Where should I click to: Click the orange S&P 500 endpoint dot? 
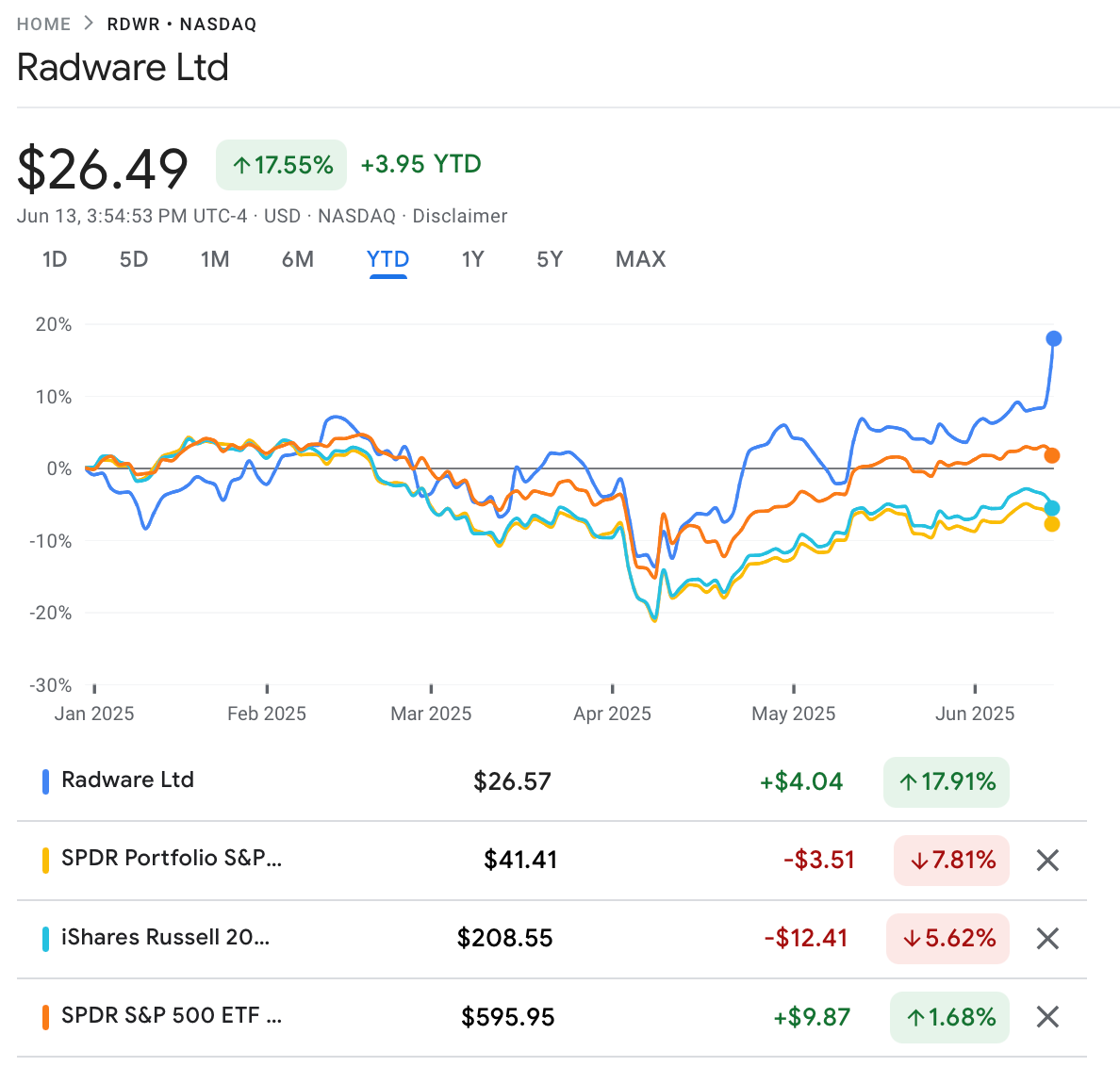1052,455
